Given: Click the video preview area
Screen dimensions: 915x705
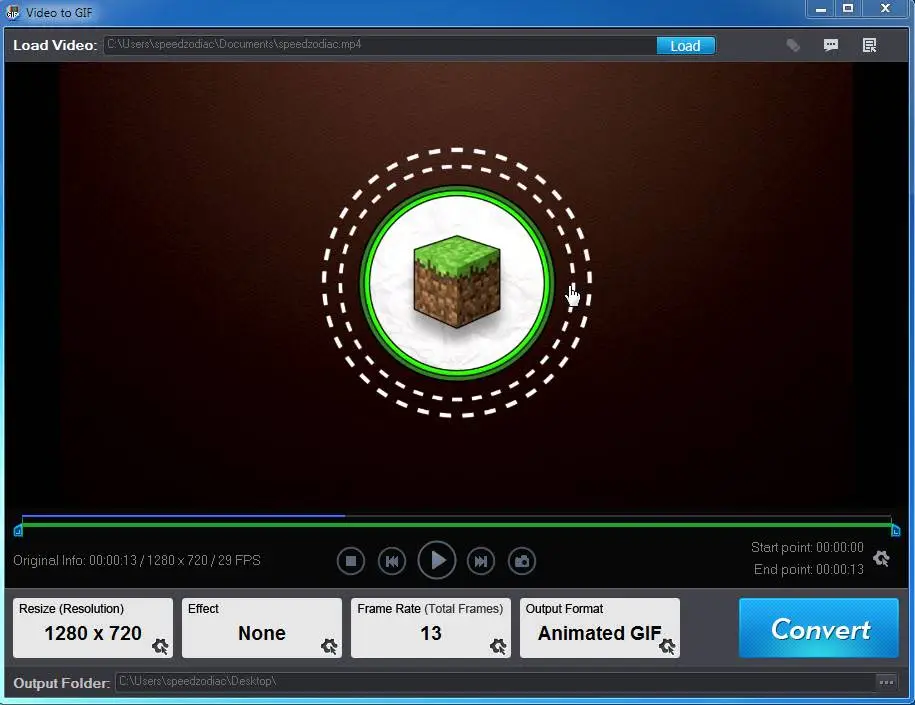Looking at the screenshot, I should click(x=457, y=285).
